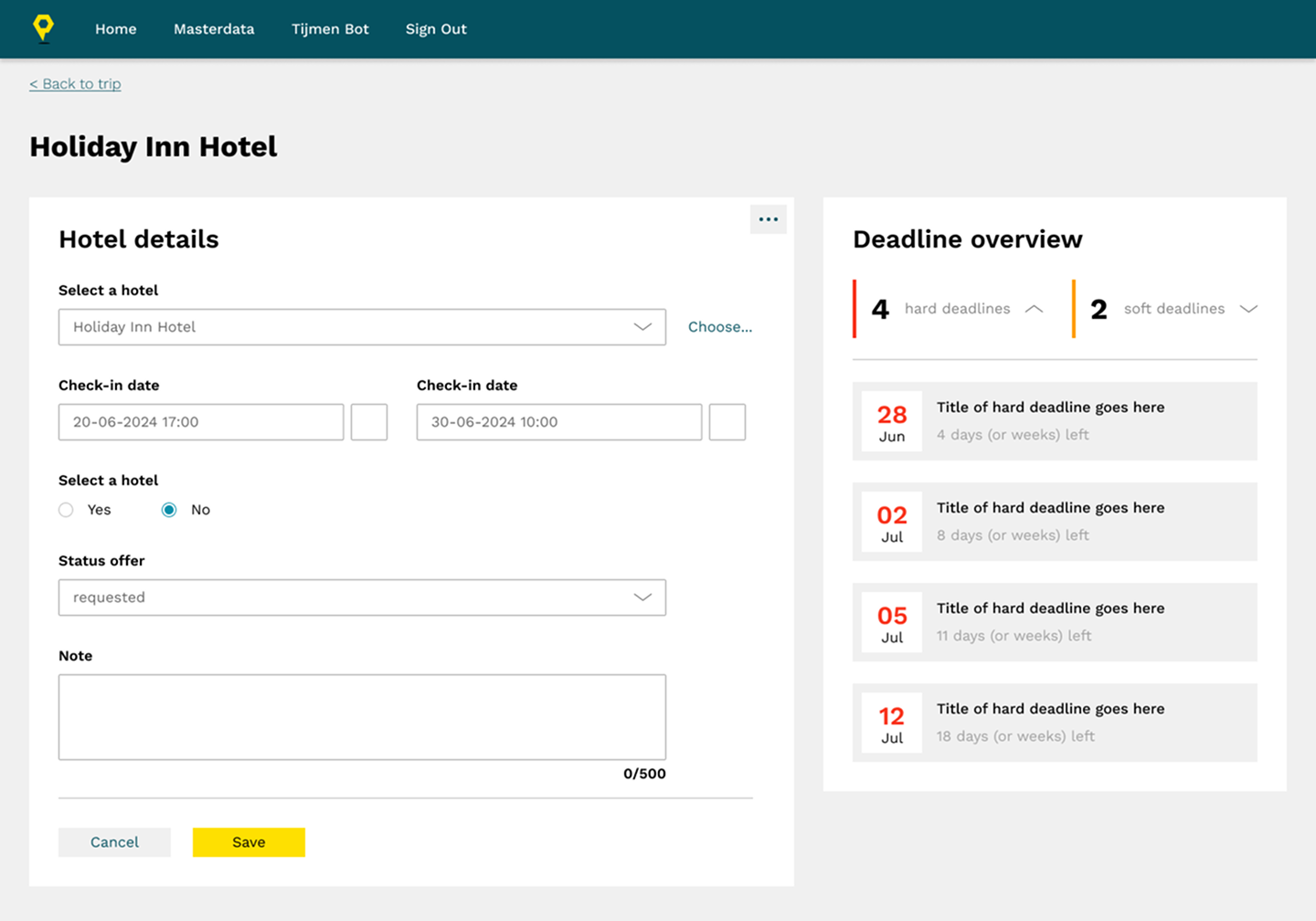The width and height of the screenshot is (1316, 921).
Task: Click the Status offer label
Action: [x=101, y=561]
